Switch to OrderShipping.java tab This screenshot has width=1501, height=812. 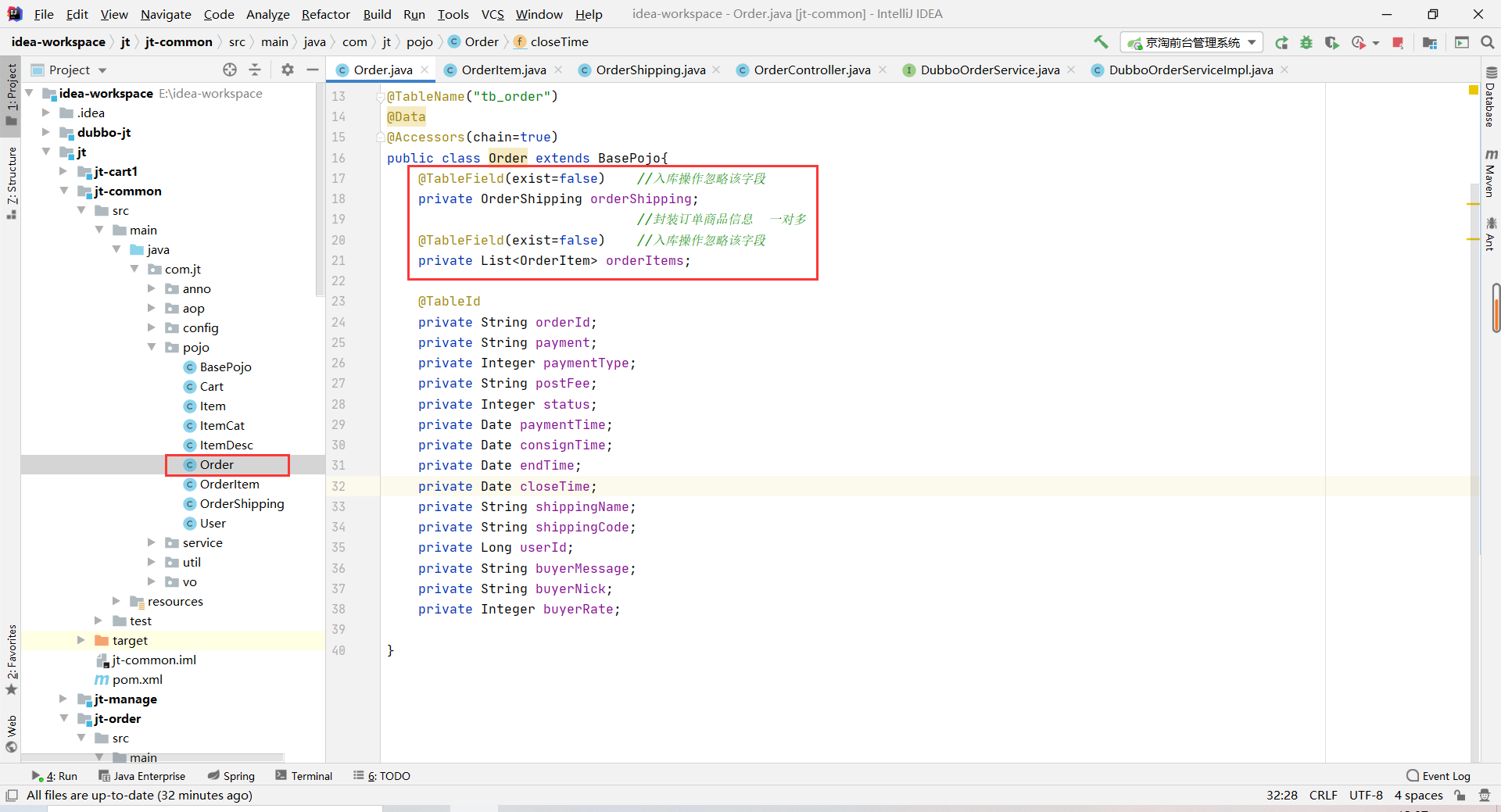coord(650,70)
